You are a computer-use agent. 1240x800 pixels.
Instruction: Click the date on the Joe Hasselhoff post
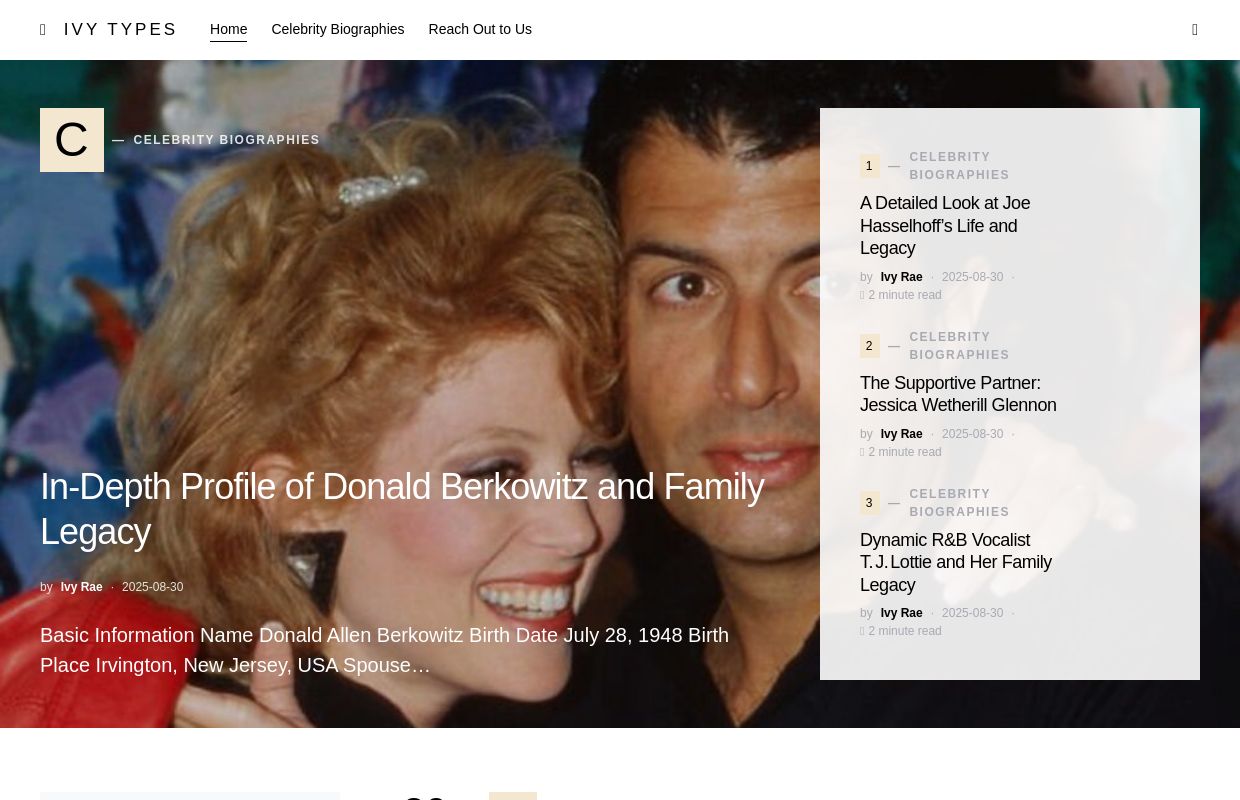972,277
